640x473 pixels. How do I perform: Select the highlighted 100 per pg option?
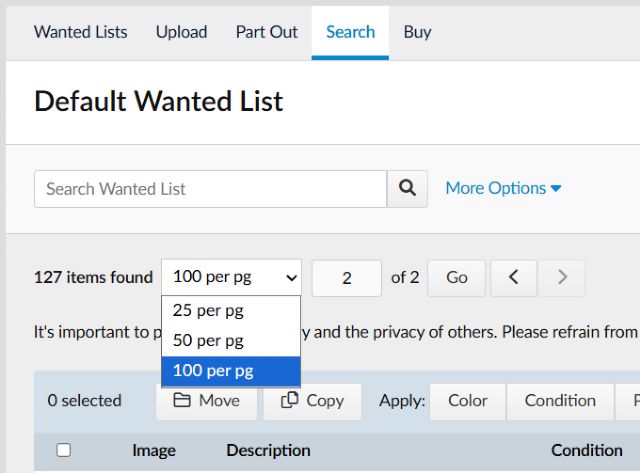[213, 371]
